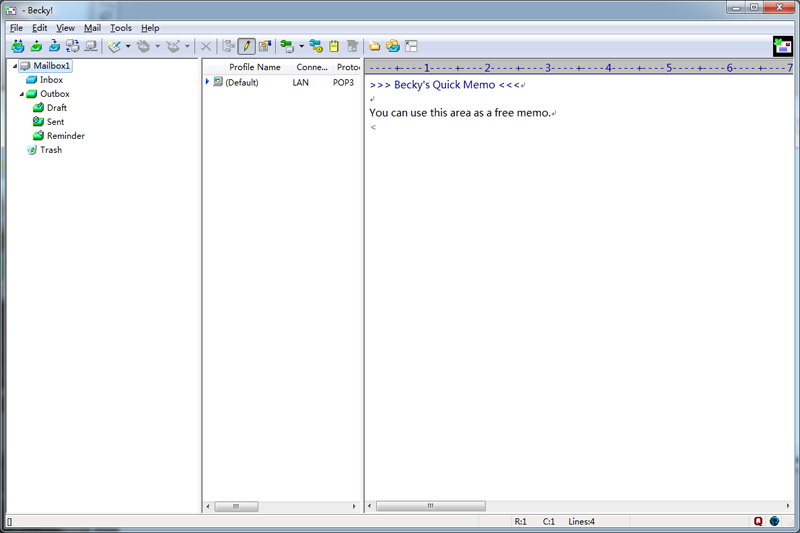Click the yellow pencil toolbar button

click(x=246, y=46)
